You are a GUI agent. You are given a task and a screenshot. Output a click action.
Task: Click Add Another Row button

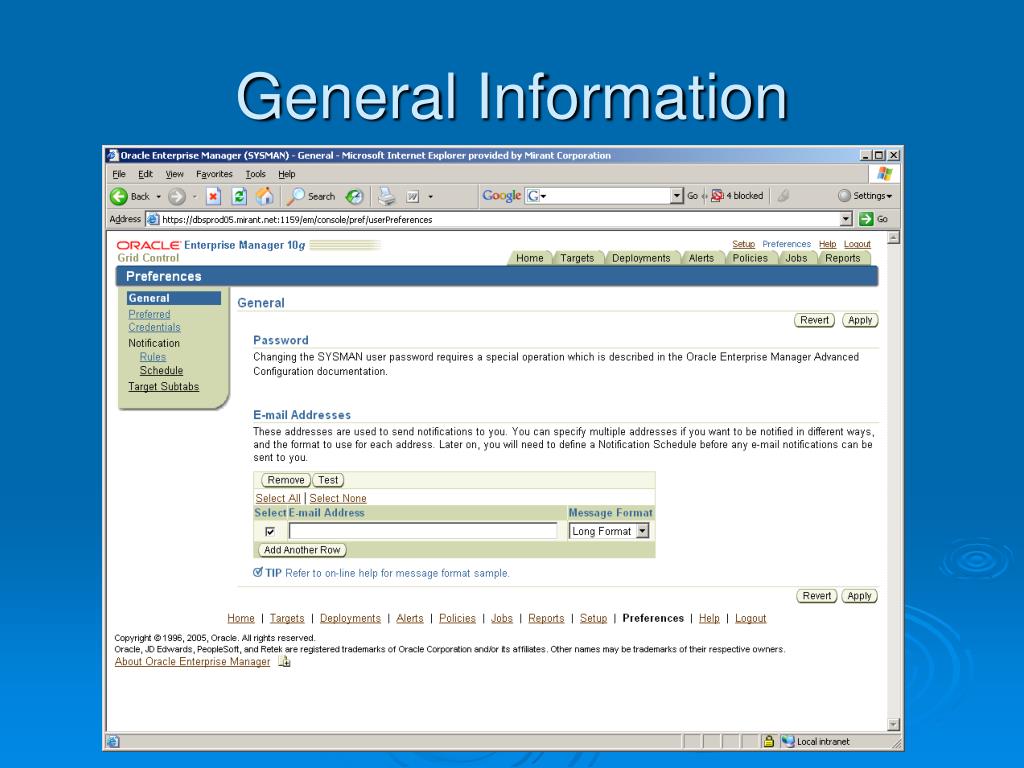(302, 550)
